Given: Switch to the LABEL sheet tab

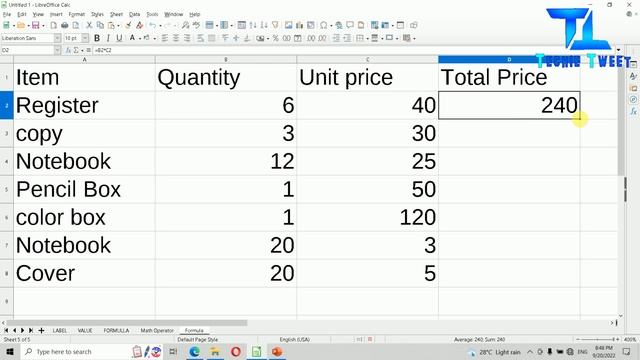Looking at the screenshot, I should [x=60, y=330].
